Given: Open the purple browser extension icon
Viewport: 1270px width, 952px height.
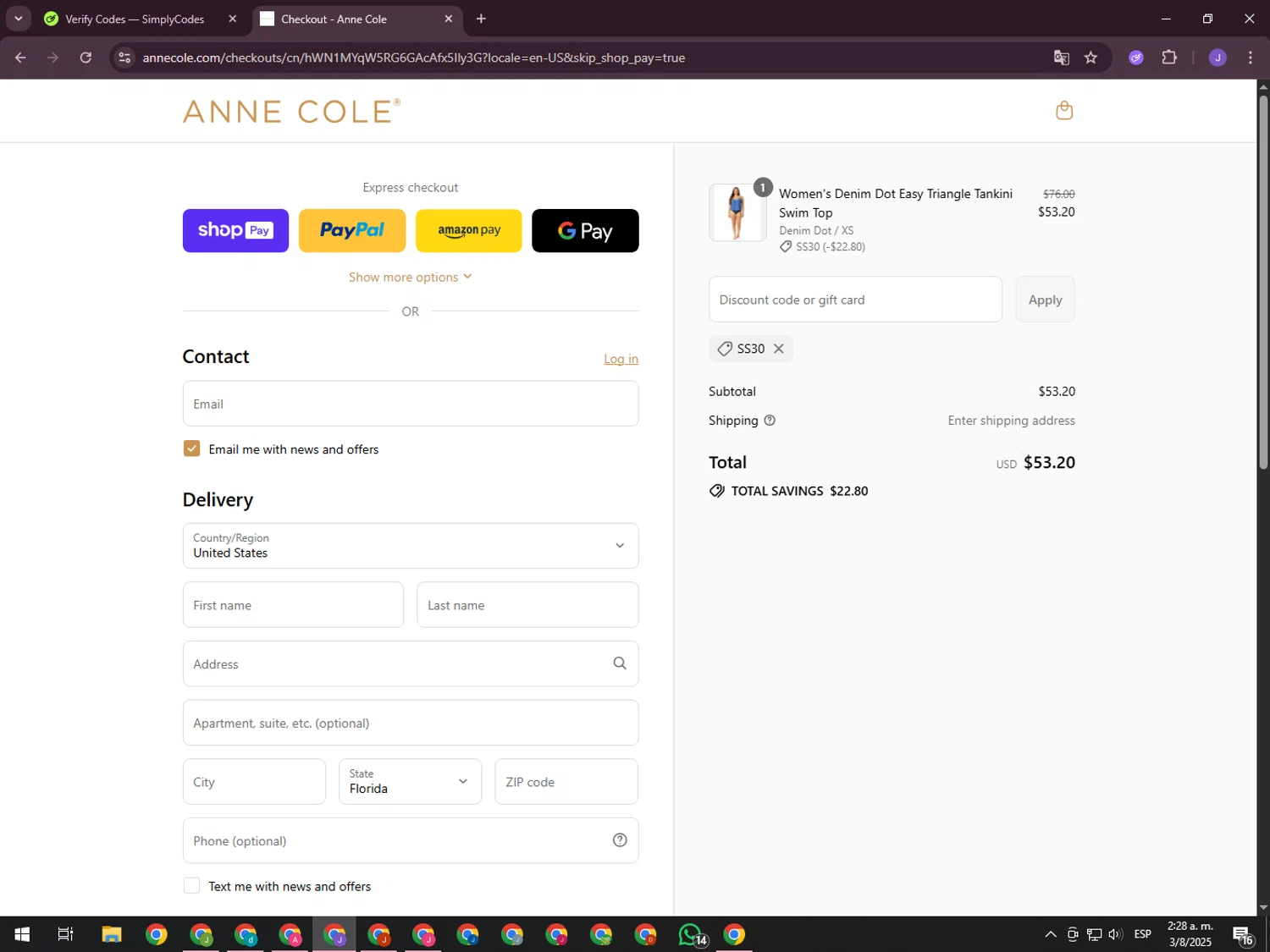Looking at the screenshot, I should [1136, 58].
